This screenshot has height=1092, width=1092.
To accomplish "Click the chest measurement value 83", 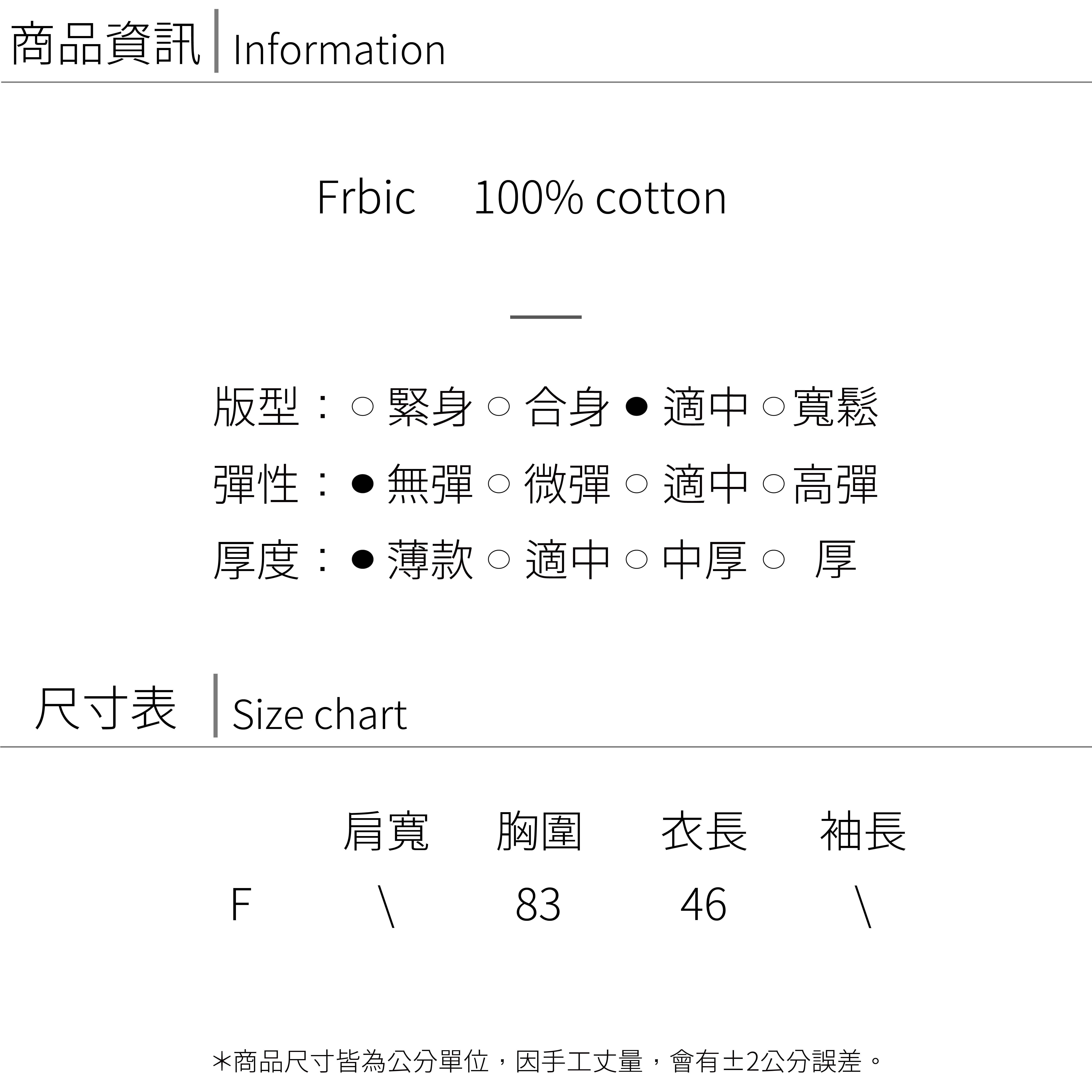I will click(x=538, y=905).
